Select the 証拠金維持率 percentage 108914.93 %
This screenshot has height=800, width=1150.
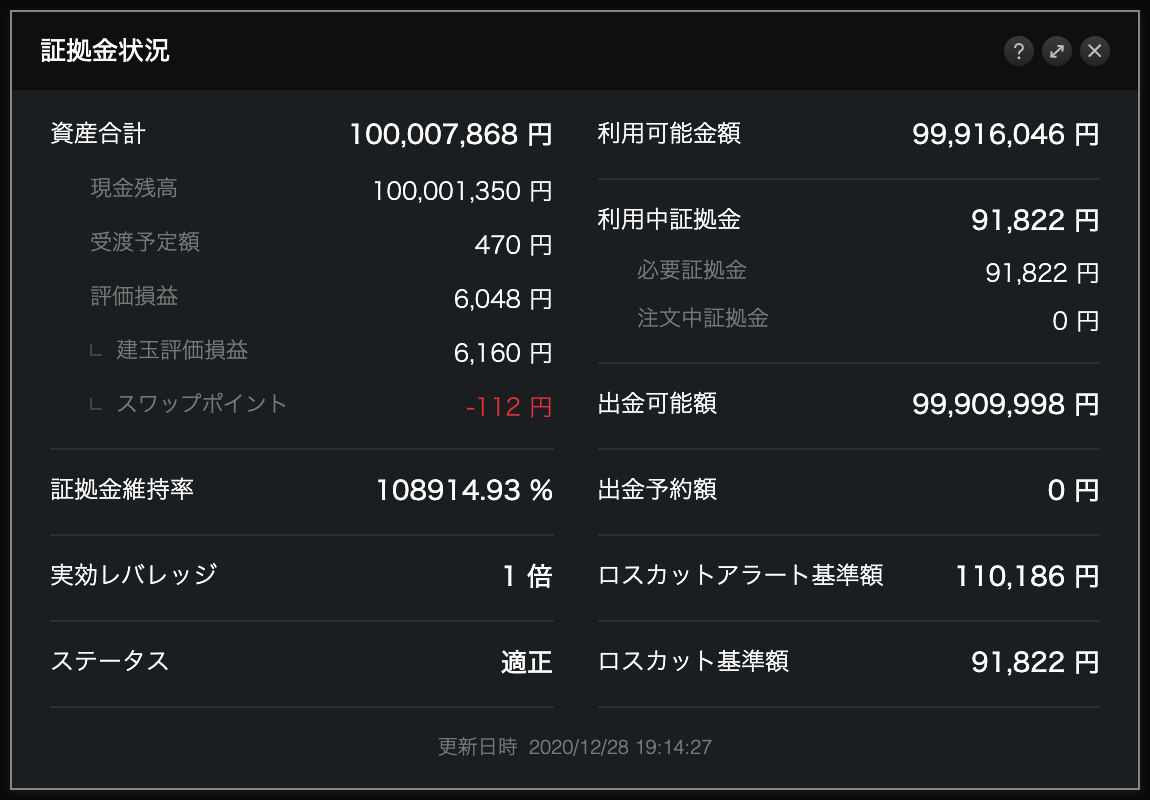(x=464, y=490)
